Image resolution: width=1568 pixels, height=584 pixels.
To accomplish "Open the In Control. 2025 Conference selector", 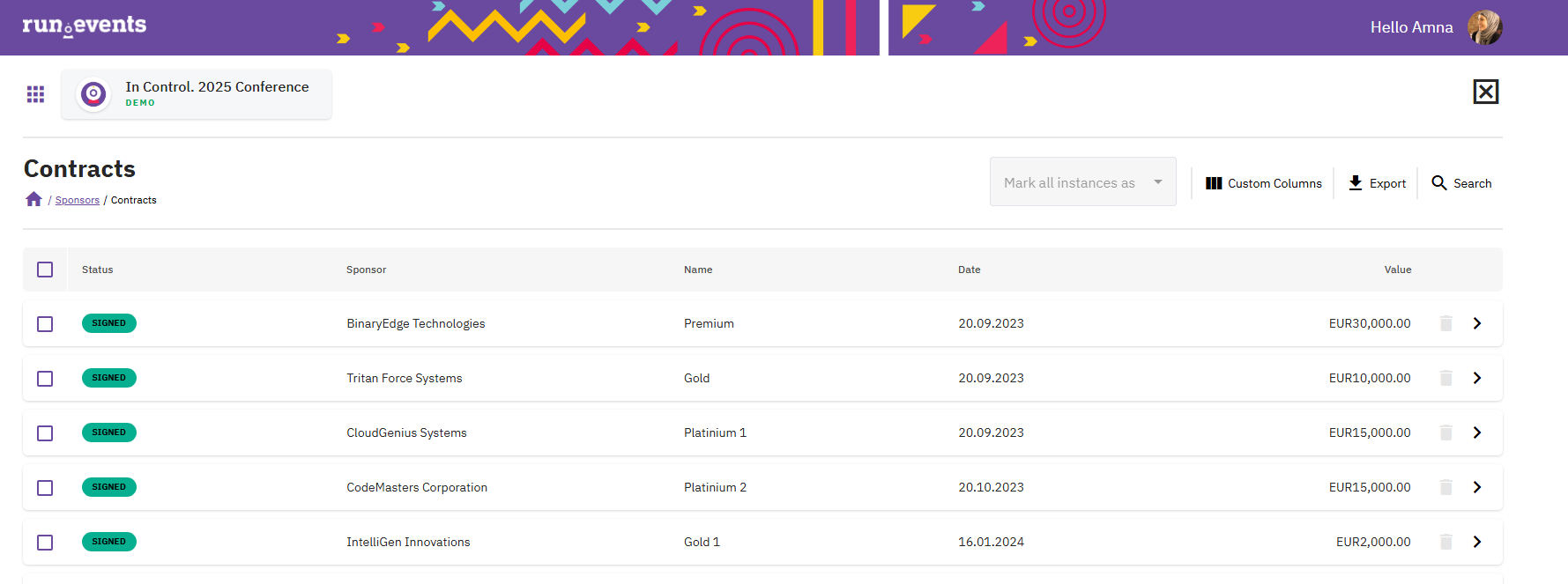I will [x=197, y=93].
